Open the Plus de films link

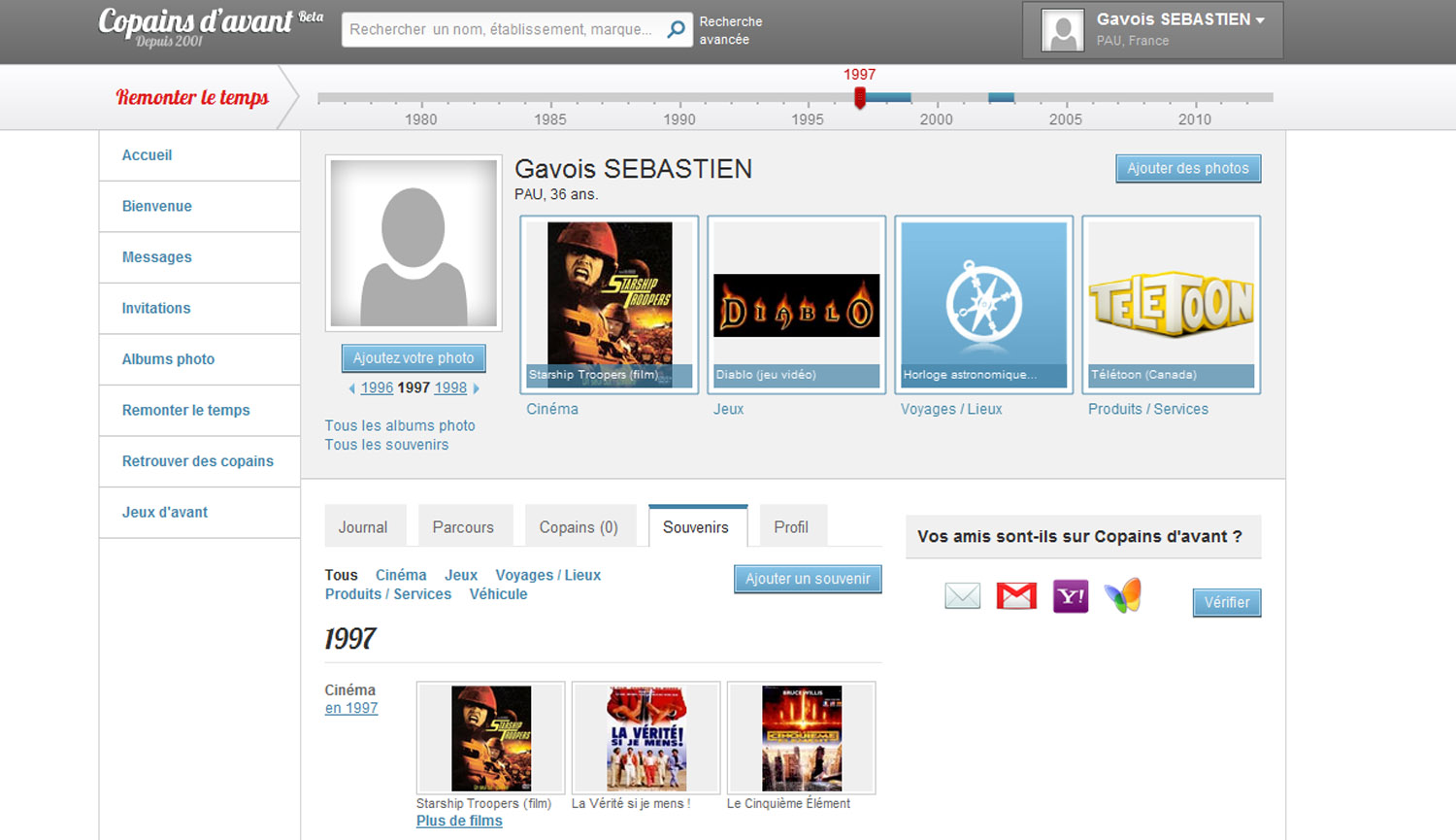pos(459,821)
